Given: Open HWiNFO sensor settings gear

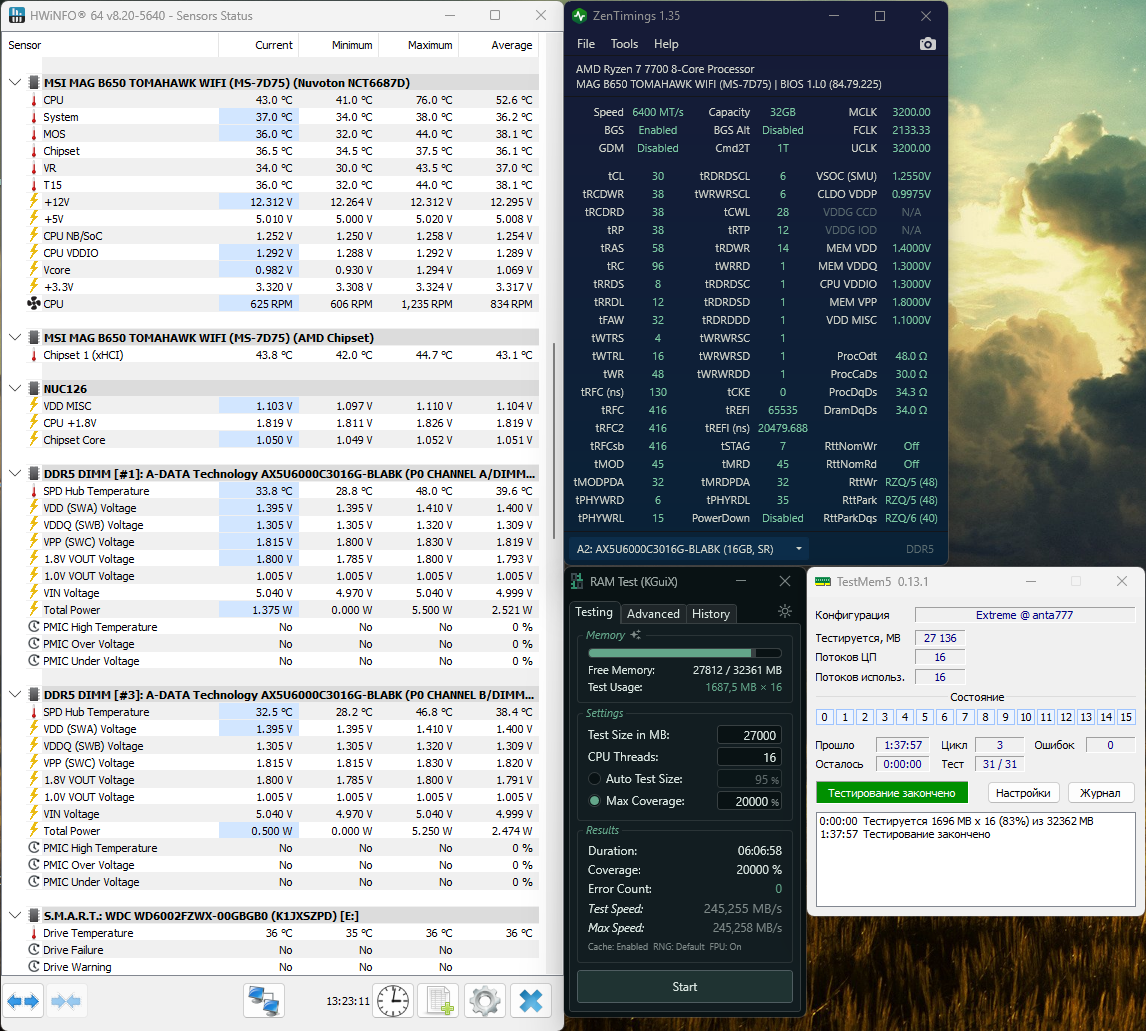Looking at the screenshot, I should tap(485, 1001).
